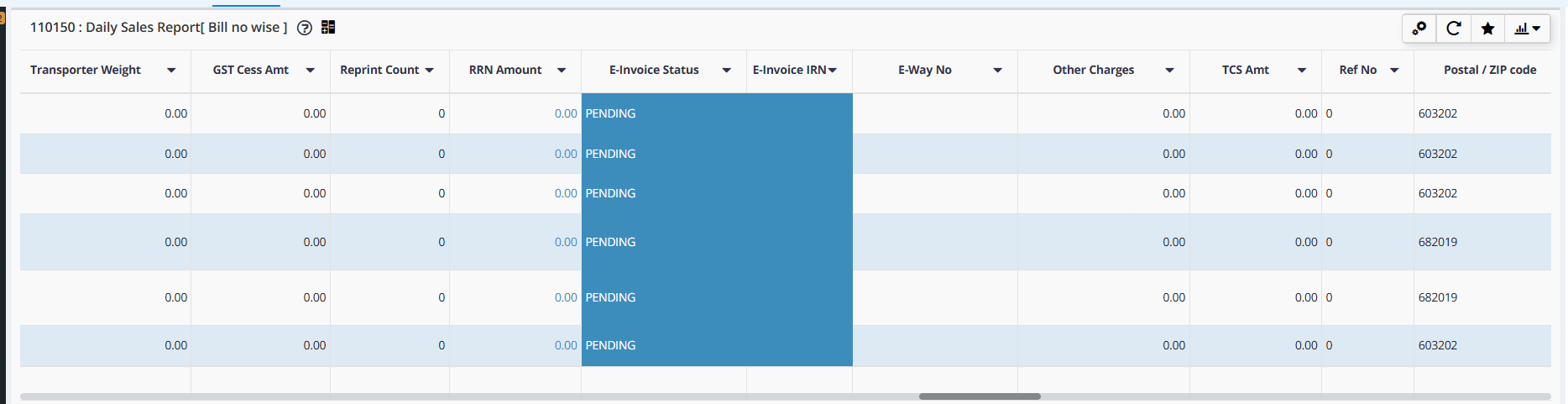The width and height of the screenshot is (1568, 404).
Task: Click the Postal / ZIP code header
Action: (x=1489, y=71)
